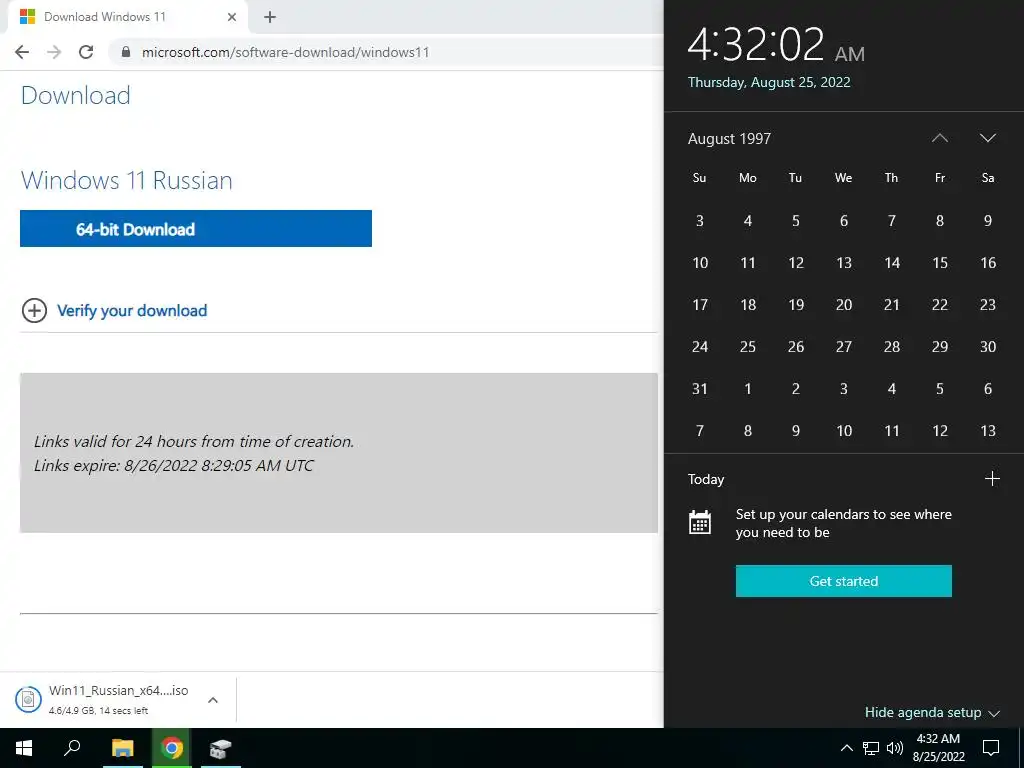Click the padlock site info icon
Screen dimensions: 1024x768
[126, 52]
